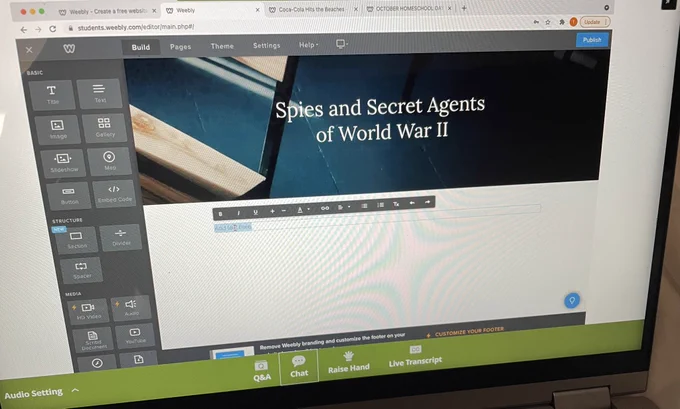Expand the Audio Setting chevron
The height and width of the screenshot is (409, 680).
pos(75,390)
